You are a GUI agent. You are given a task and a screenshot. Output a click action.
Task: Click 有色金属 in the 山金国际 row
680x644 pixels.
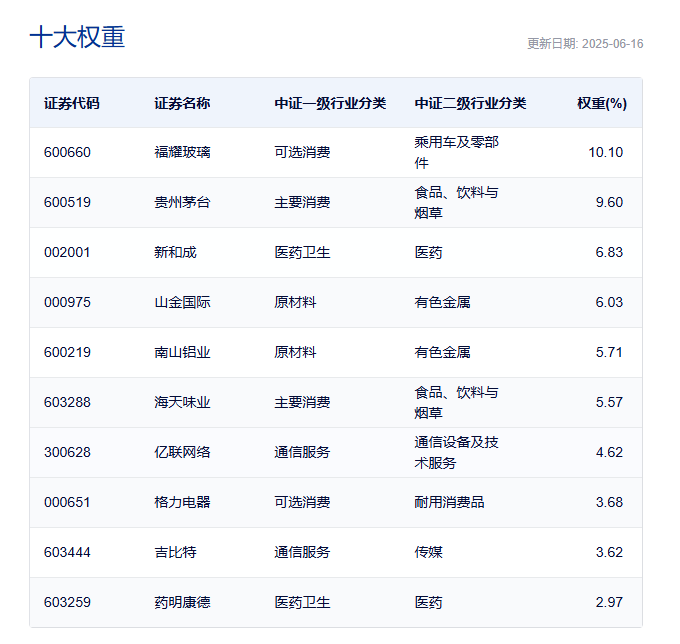(442, 302)
